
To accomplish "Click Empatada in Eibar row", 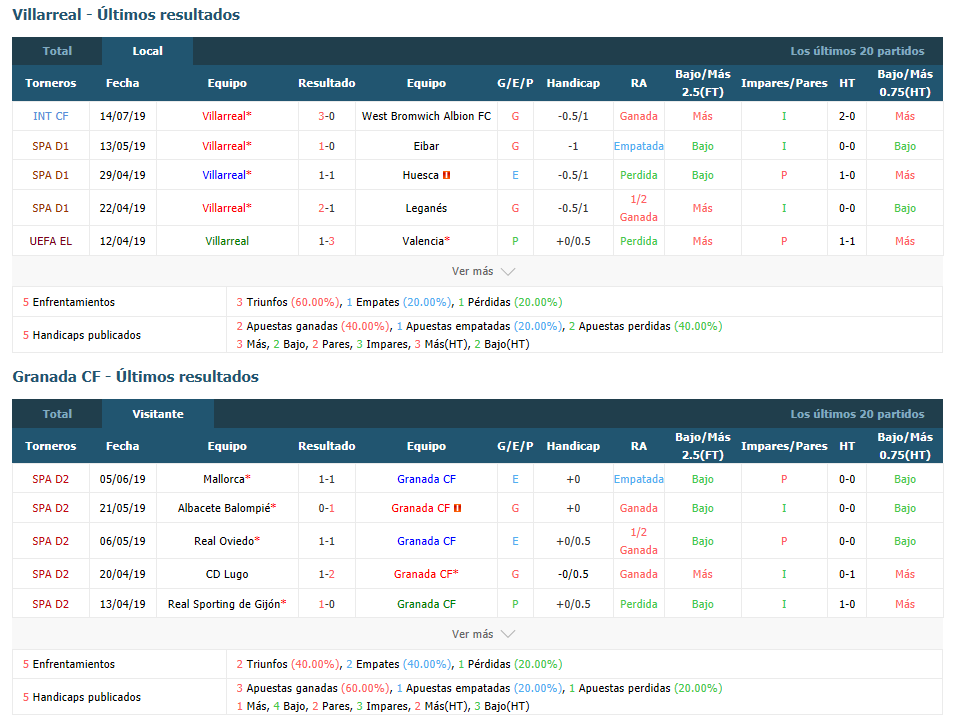I will 638,146.
